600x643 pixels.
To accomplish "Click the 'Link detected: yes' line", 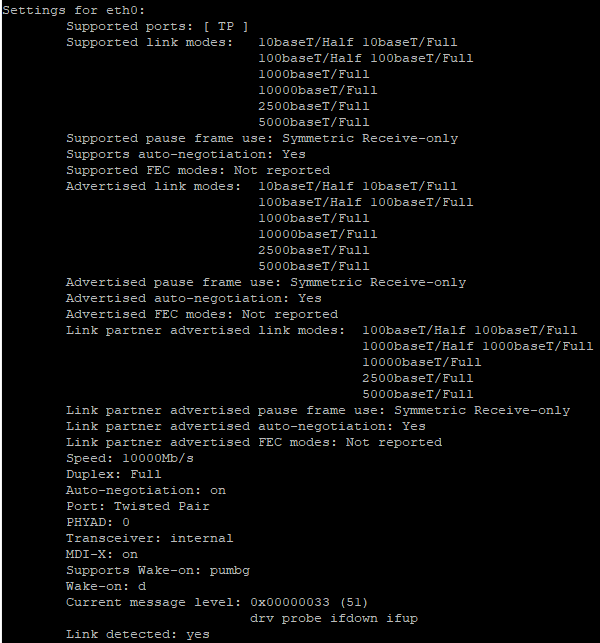I will [138, 634].
